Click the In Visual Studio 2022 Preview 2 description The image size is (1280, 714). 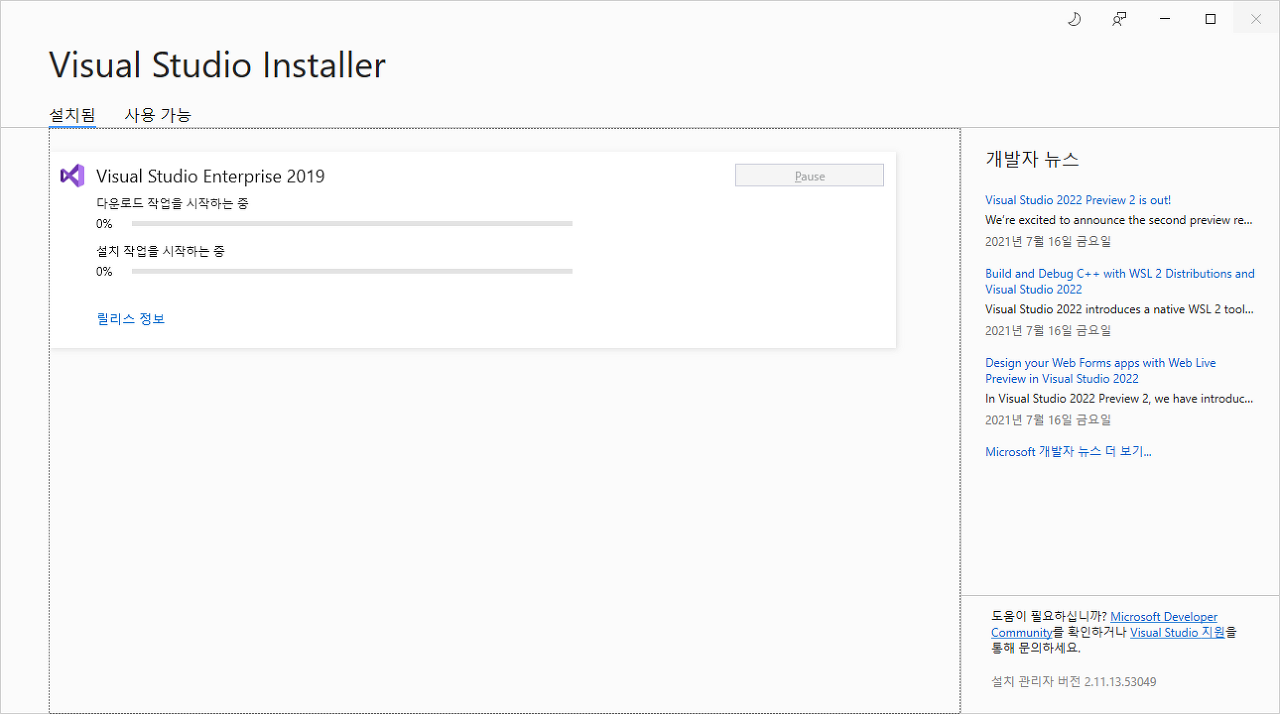(x=1119, y=399)
